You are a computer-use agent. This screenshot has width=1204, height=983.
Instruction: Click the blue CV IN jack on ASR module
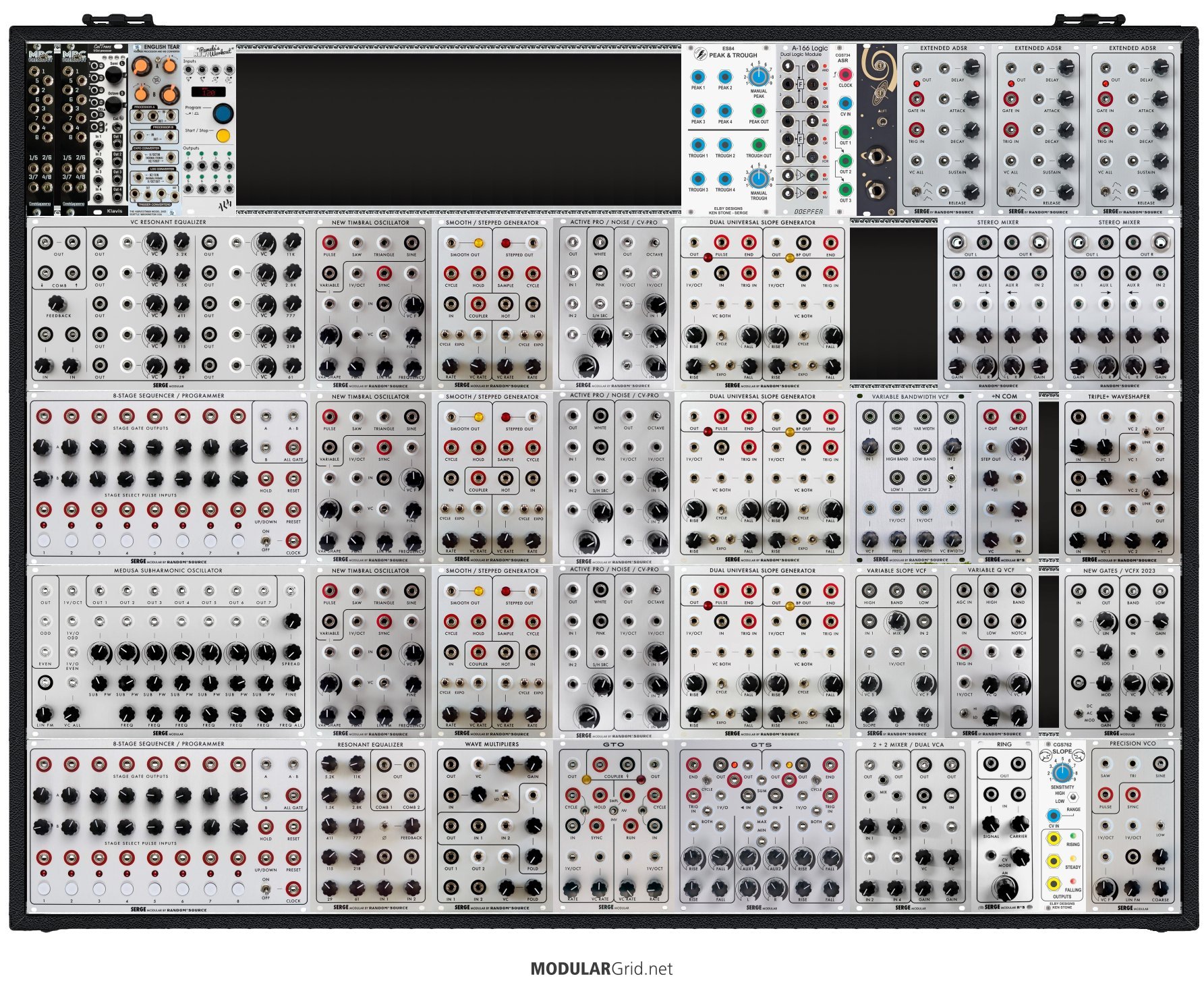[844, 104]
